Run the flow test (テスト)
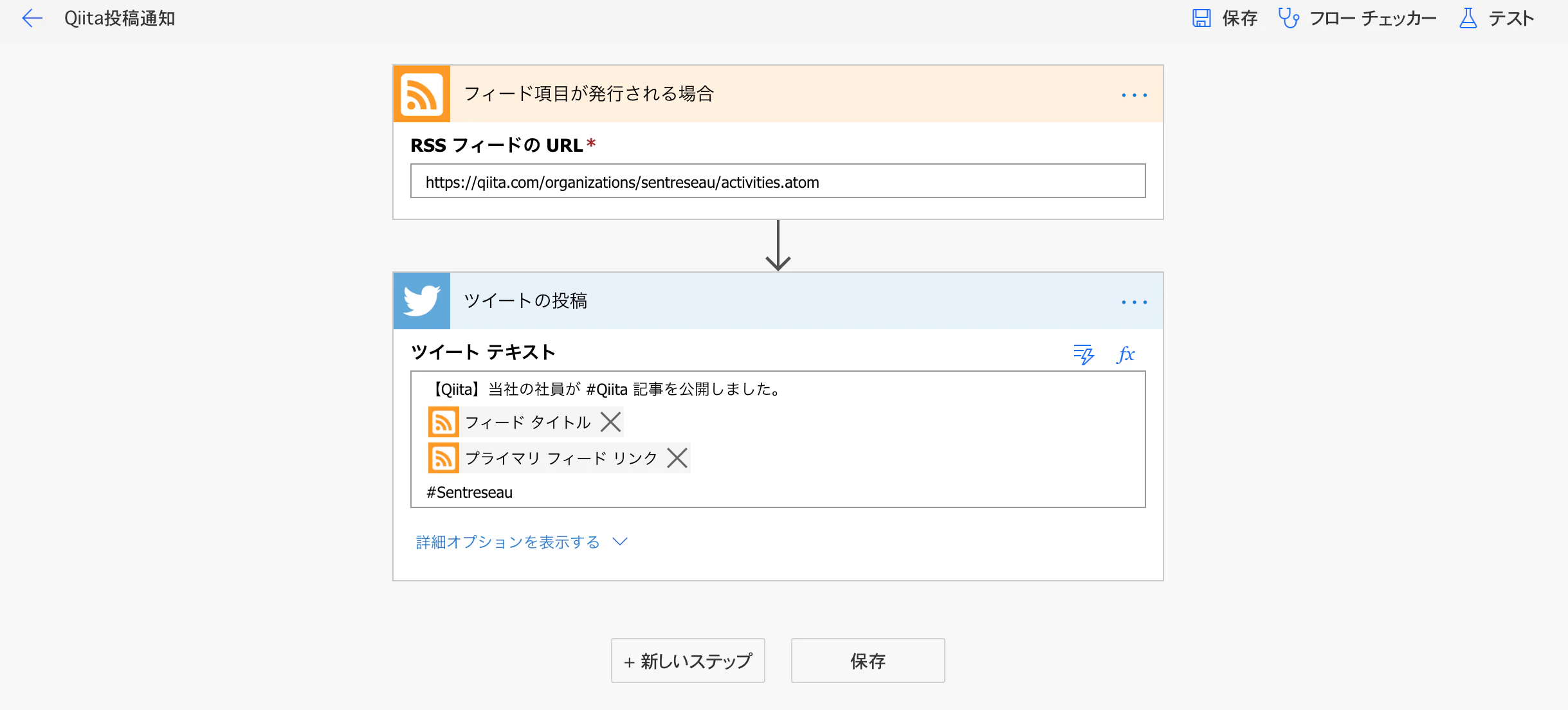Image resolution: width=1568 pixels, height=710 pixels. [x=1497, y=18]
